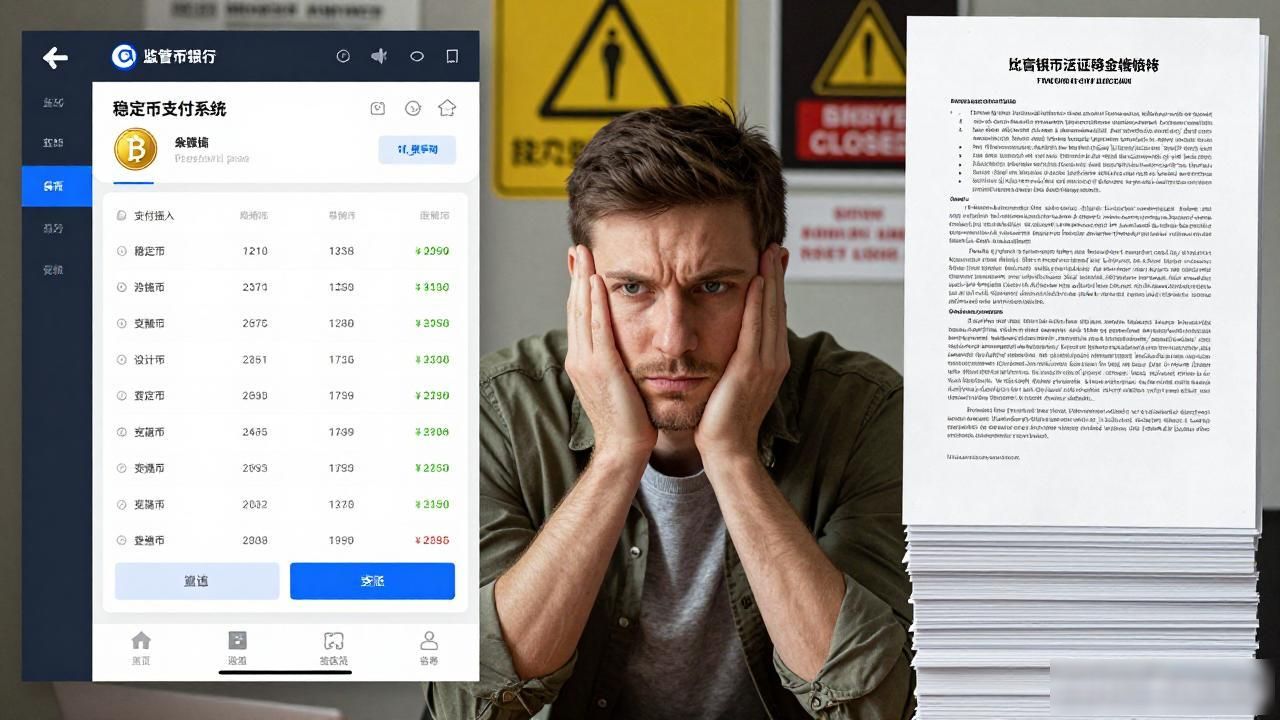Open the house icon in the white header

[447, 107]
